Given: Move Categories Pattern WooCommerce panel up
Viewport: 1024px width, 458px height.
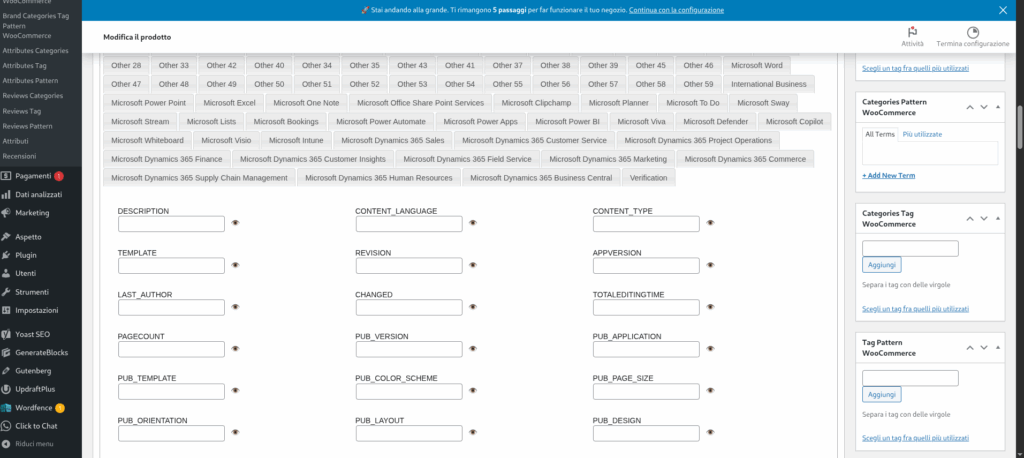Looking at the screenshot, I should point(970,107).
